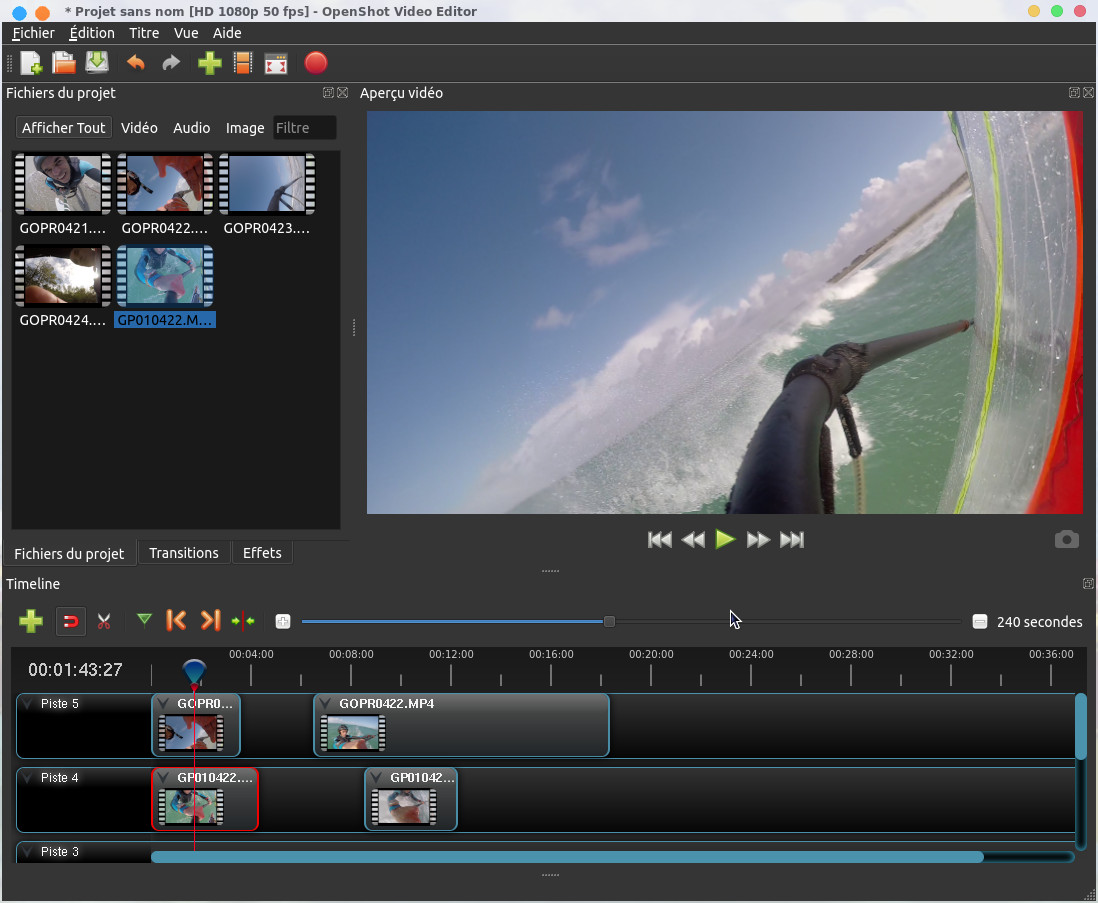The width and height of the screenshot is (1098, 903).
Task: Open the Piste 4 track menu arrow
Action: point(27,778)
